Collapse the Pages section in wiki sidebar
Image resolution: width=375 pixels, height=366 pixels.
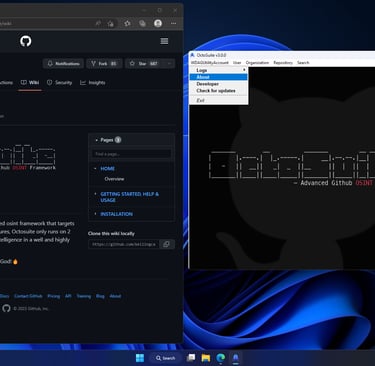point(96,140)
